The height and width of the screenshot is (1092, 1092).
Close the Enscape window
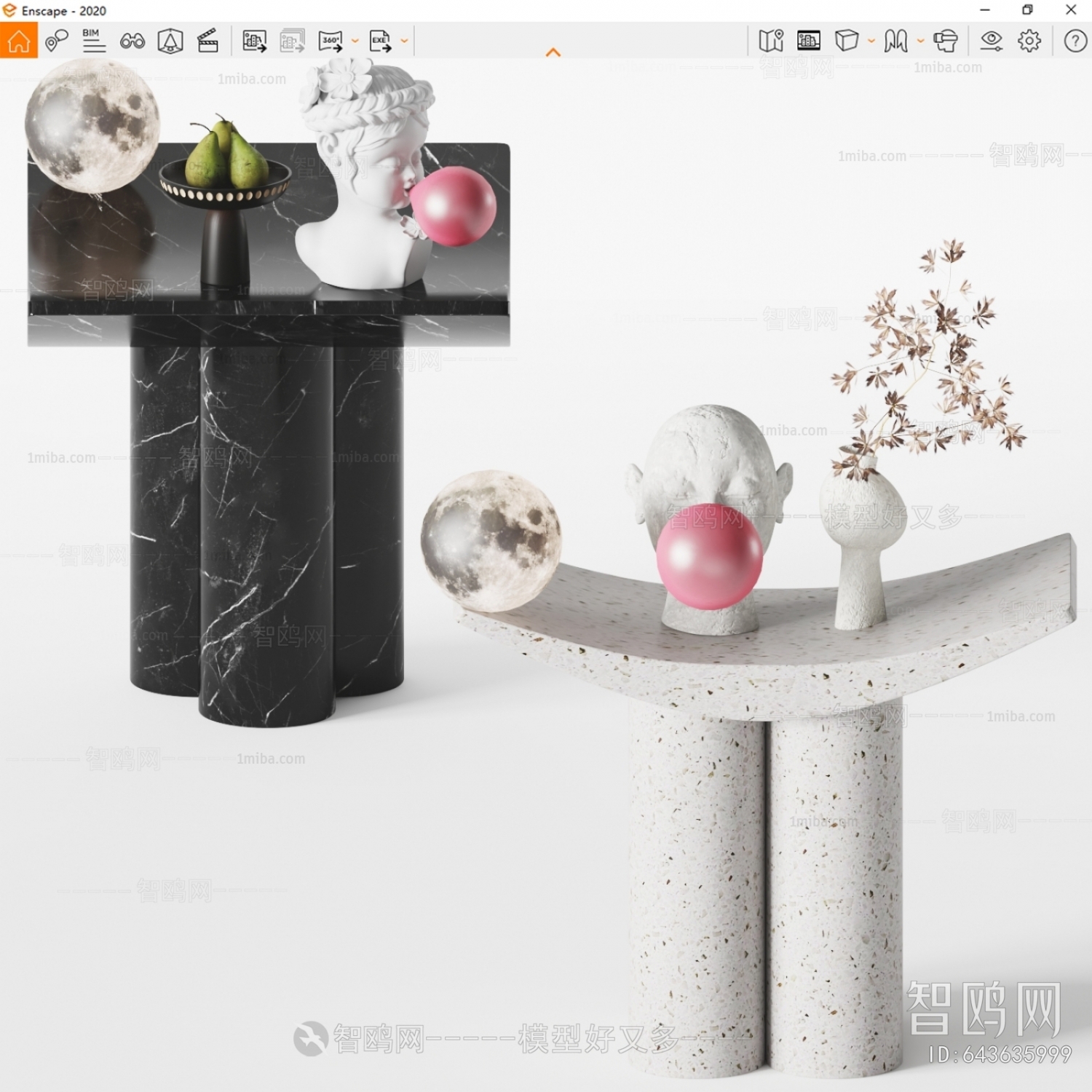[x=1071, y=10]
